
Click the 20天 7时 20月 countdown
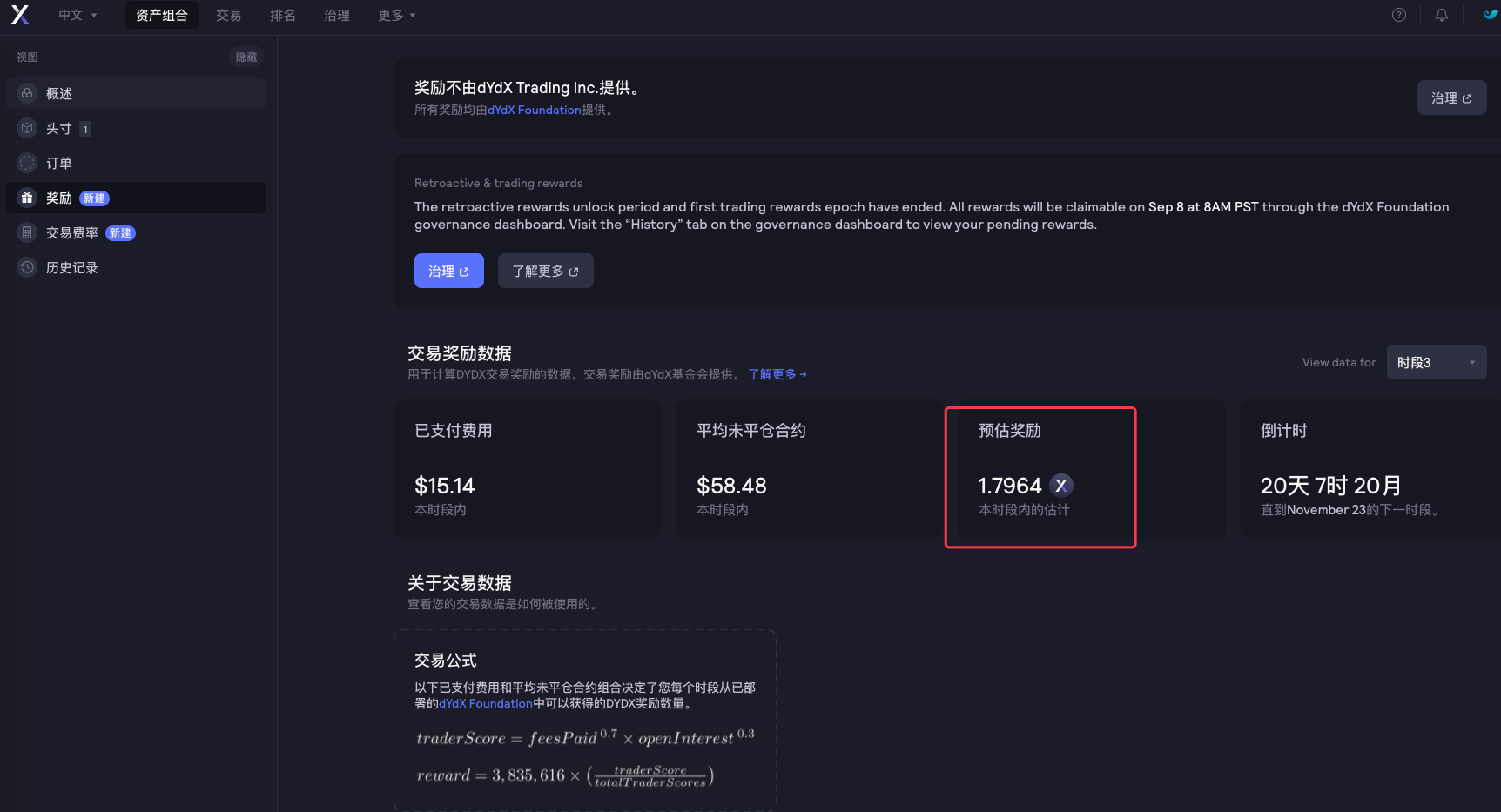(x=1331, y=486)
